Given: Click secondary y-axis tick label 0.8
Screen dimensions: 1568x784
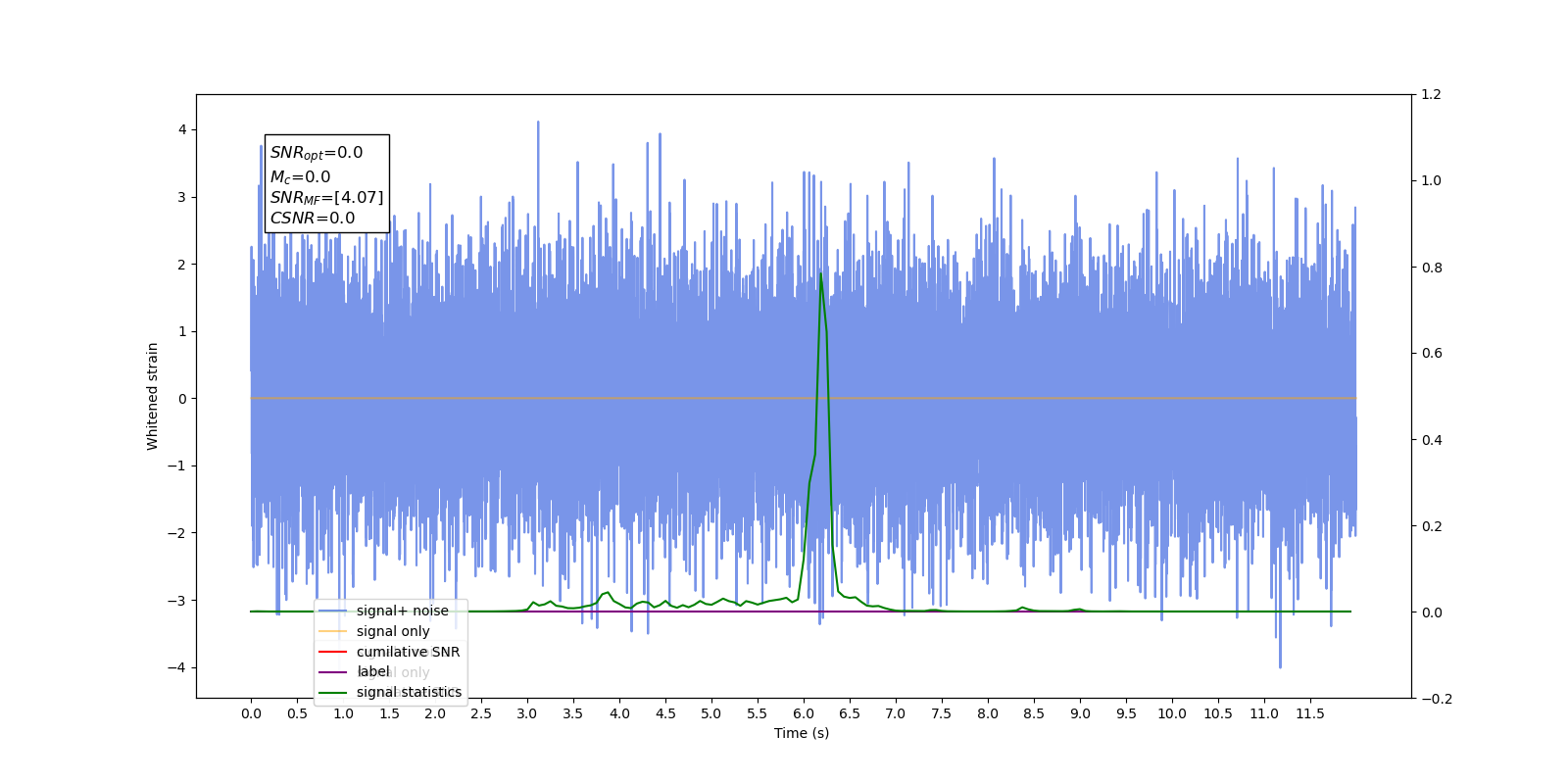Looking at the screenshot, I should 1432,267.
